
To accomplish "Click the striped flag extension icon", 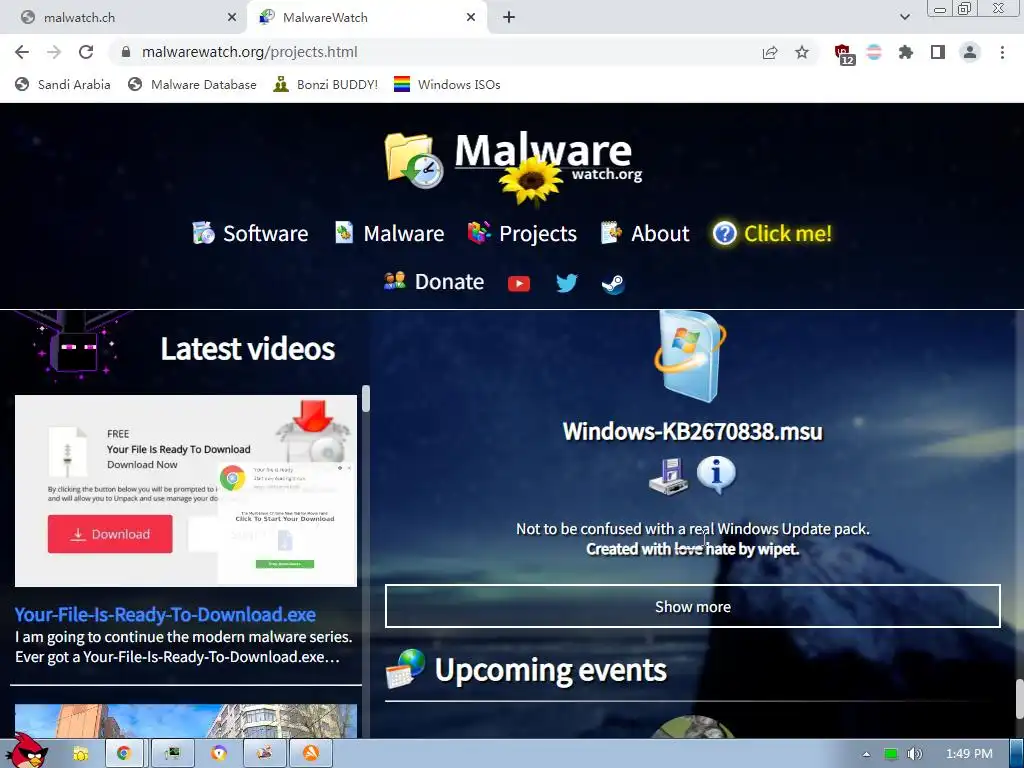I will [874, 52].
